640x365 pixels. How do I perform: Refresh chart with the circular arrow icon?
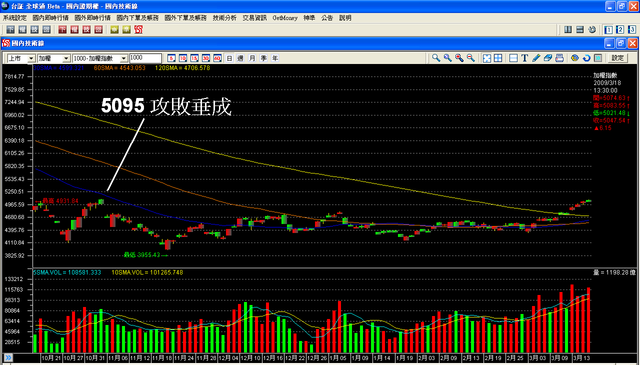(586, 58)
